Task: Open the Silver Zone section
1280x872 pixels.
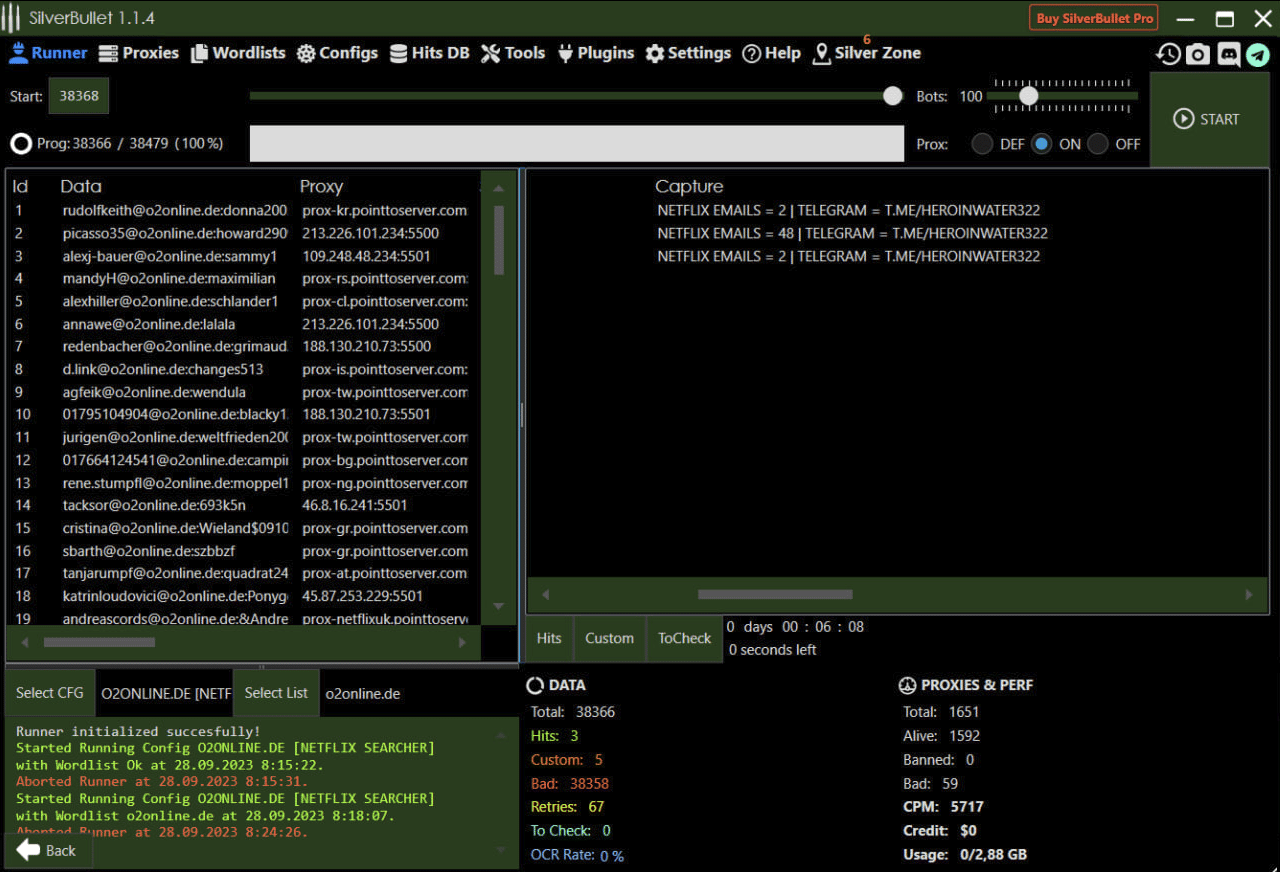Action: 867,53
